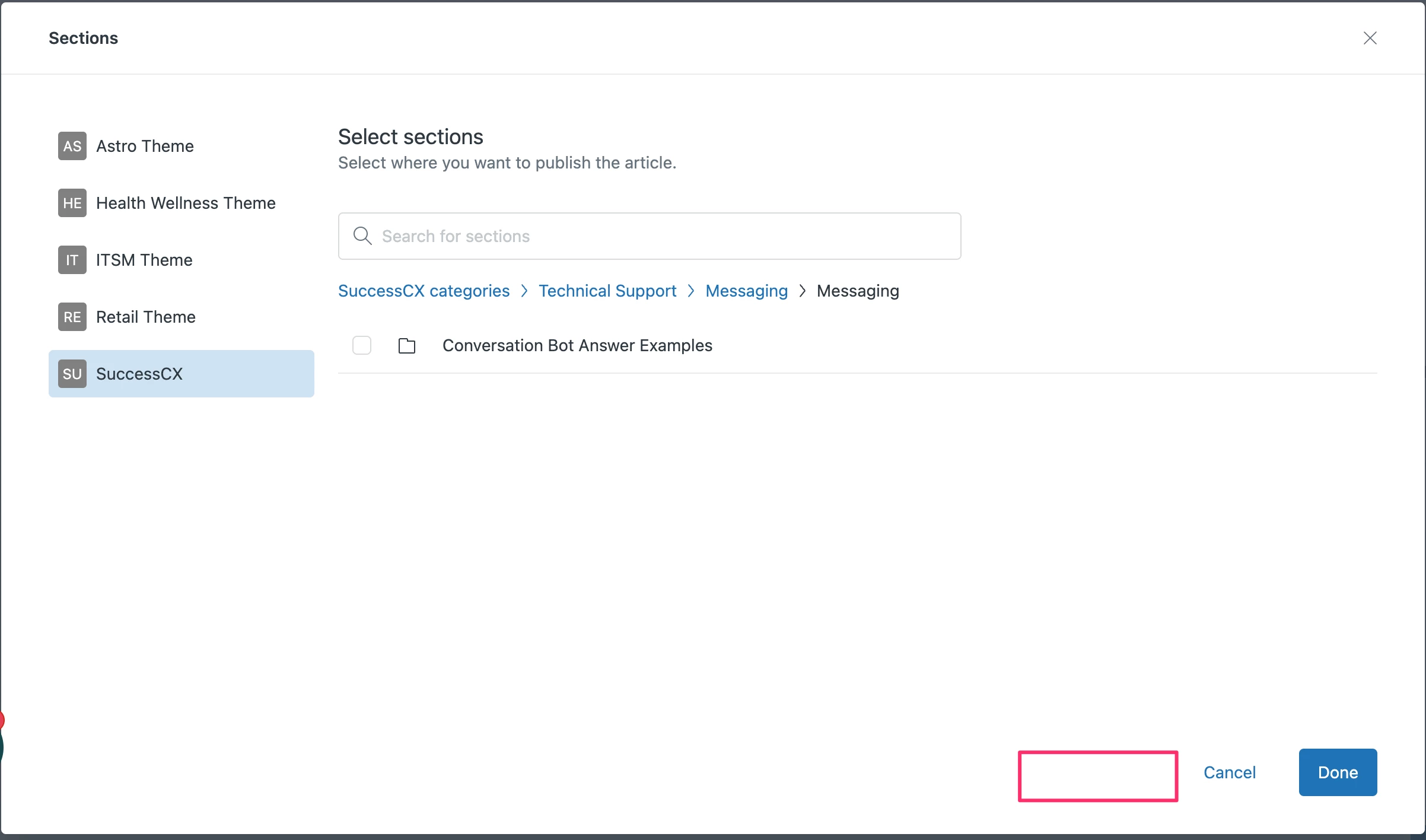Click the magnifier icon in search box
1426x840 pixels.
362,236
